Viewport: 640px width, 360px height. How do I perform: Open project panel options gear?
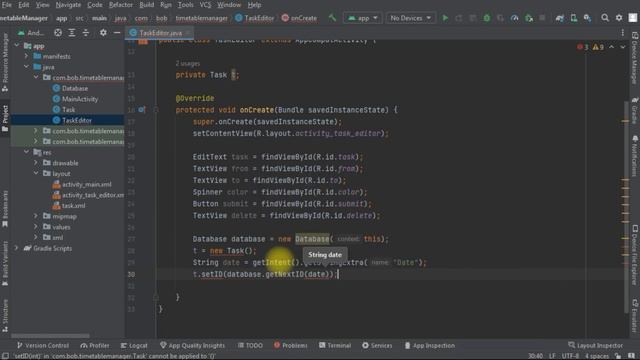[103, 33]
